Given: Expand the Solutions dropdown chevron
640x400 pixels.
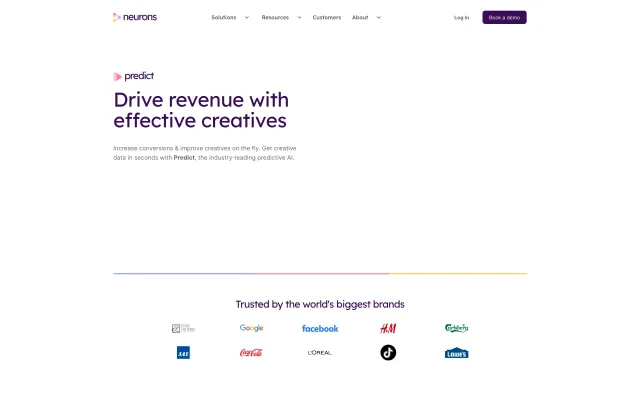Looking at the screenshot, I should coord(247,18).
